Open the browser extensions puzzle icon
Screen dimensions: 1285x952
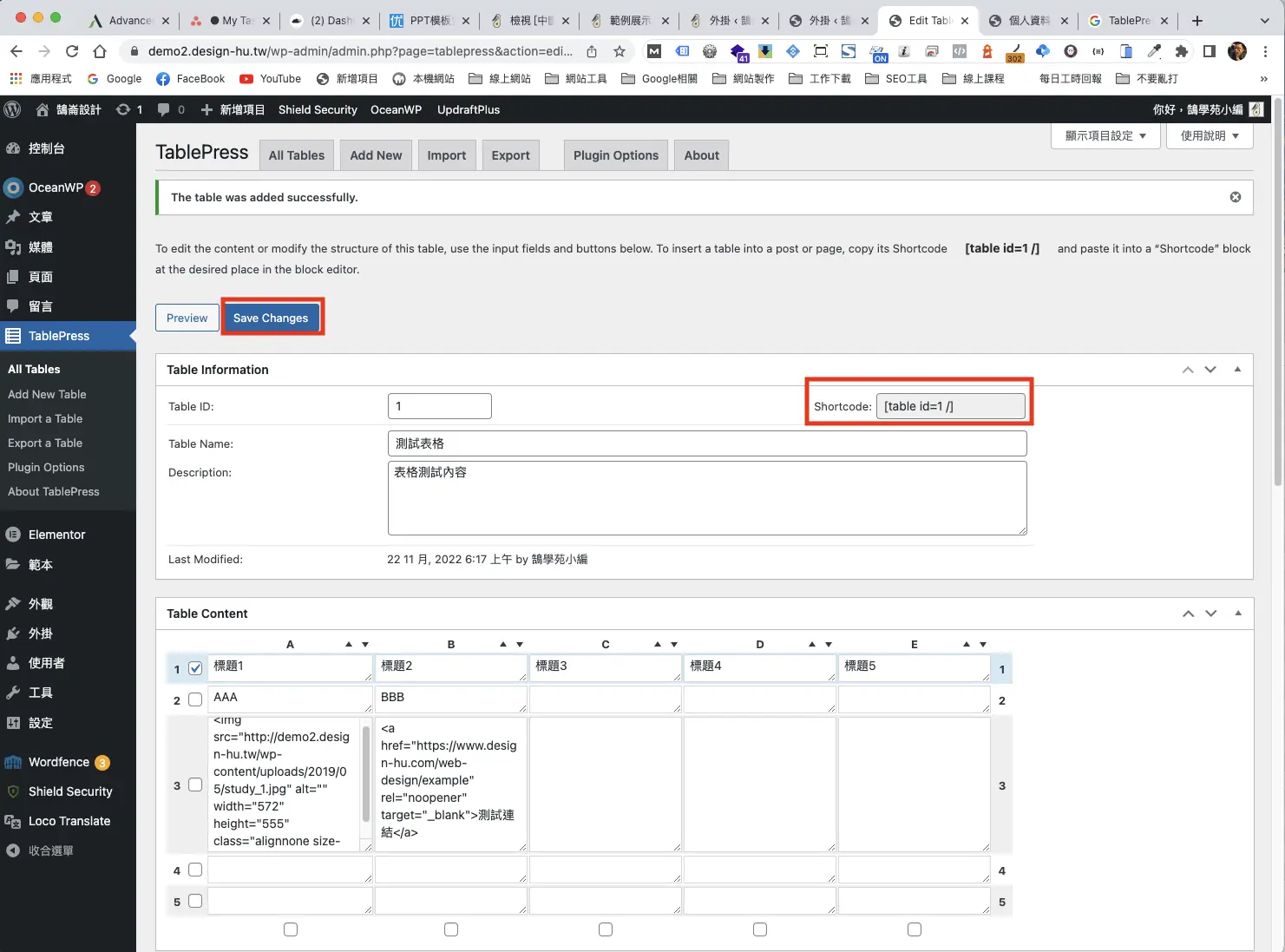pos(1181,51)
